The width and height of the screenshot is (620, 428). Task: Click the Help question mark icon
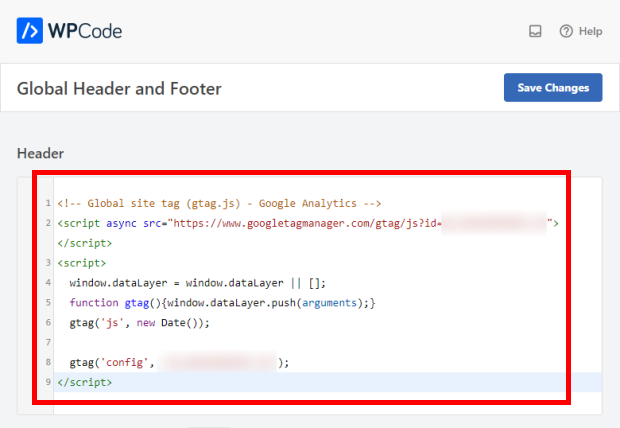tap(566, 31)
